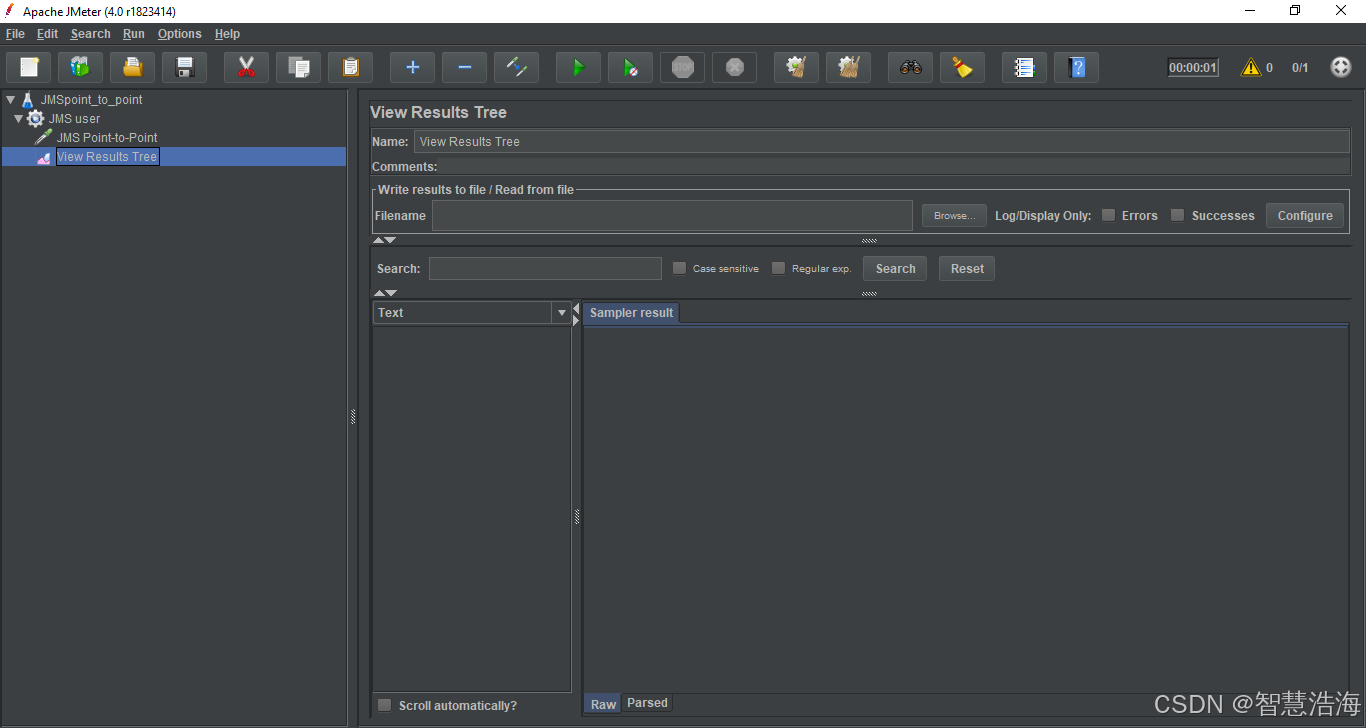Collapse the JMSpoint_to_point tree node
Image resolution: width=1366 pixels, height=728 pixels.
(x=10, y=100)
